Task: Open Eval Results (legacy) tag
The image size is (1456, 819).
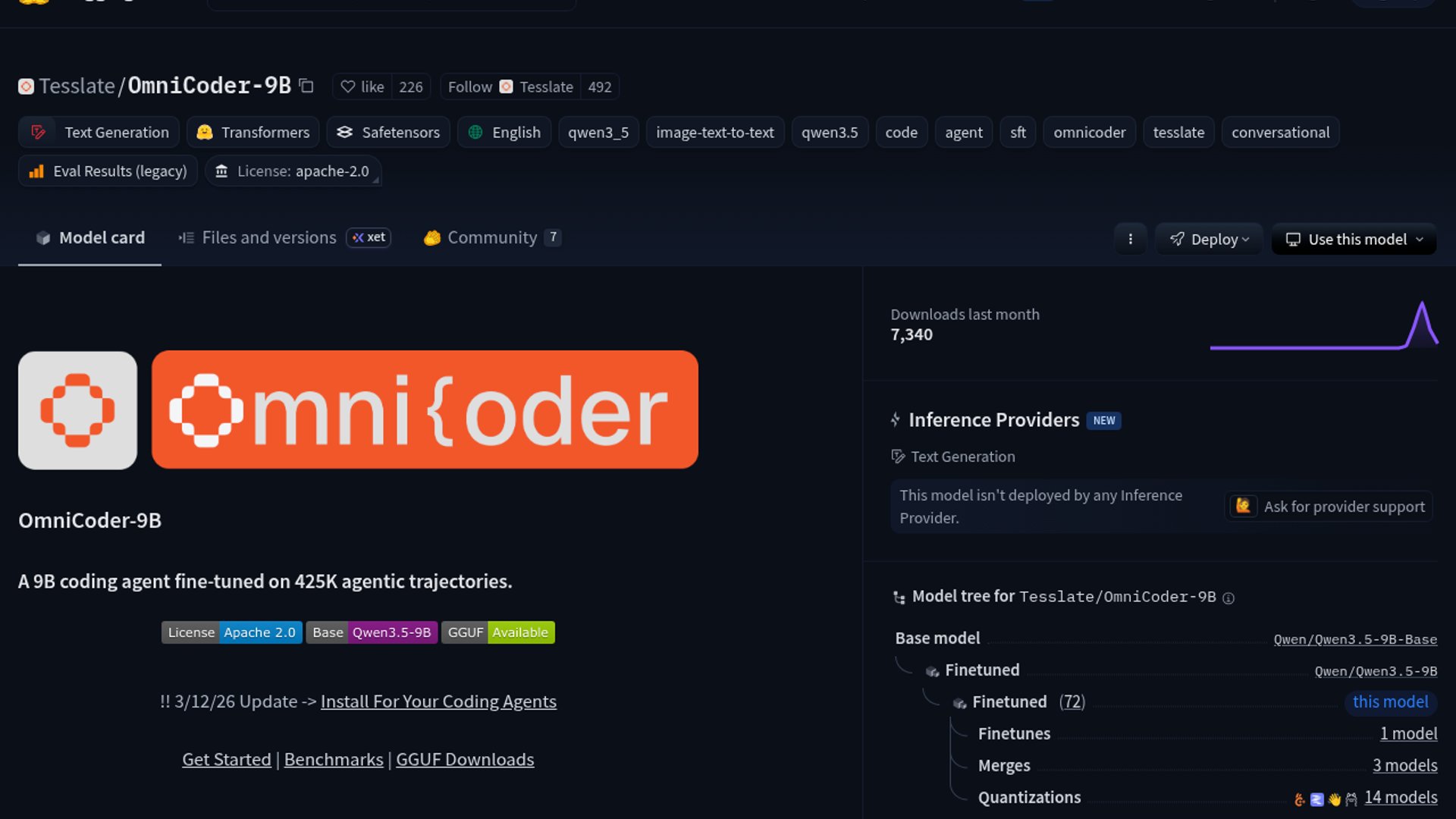Action: tap(108, 171)
